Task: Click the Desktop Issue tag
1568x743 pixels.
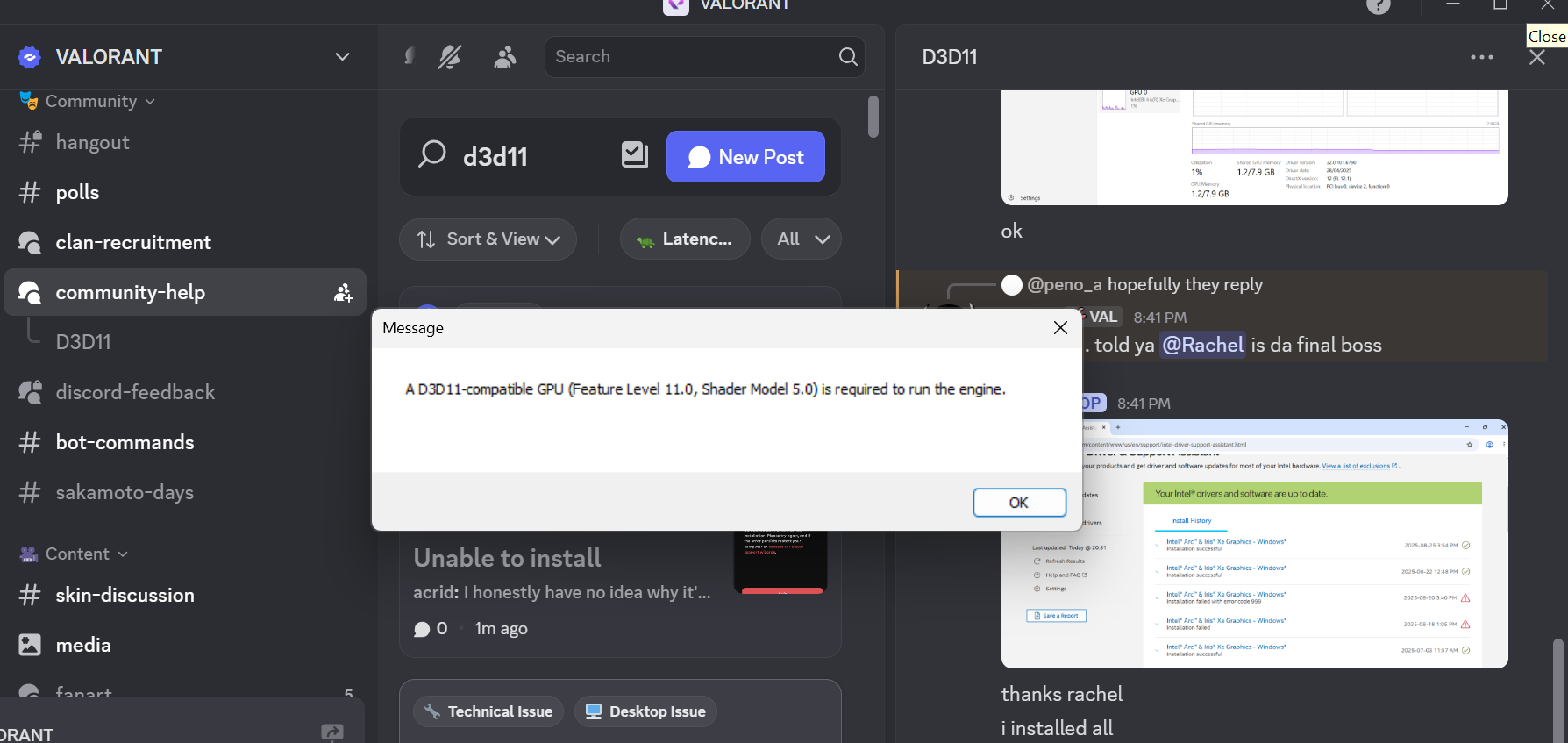Action: 645,711
